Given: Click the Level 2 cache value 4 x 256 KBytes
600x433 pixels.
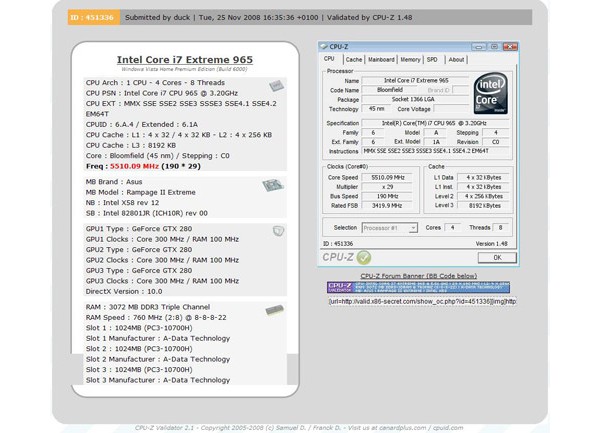Looking at the screenshot, I should [x=484, y=196].
